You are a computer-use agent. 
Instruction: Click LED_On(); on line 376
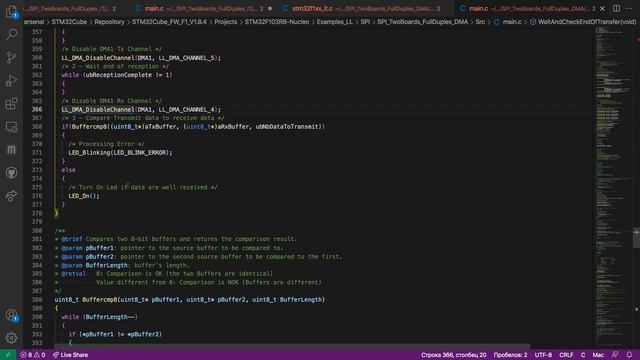click(84, 196)
